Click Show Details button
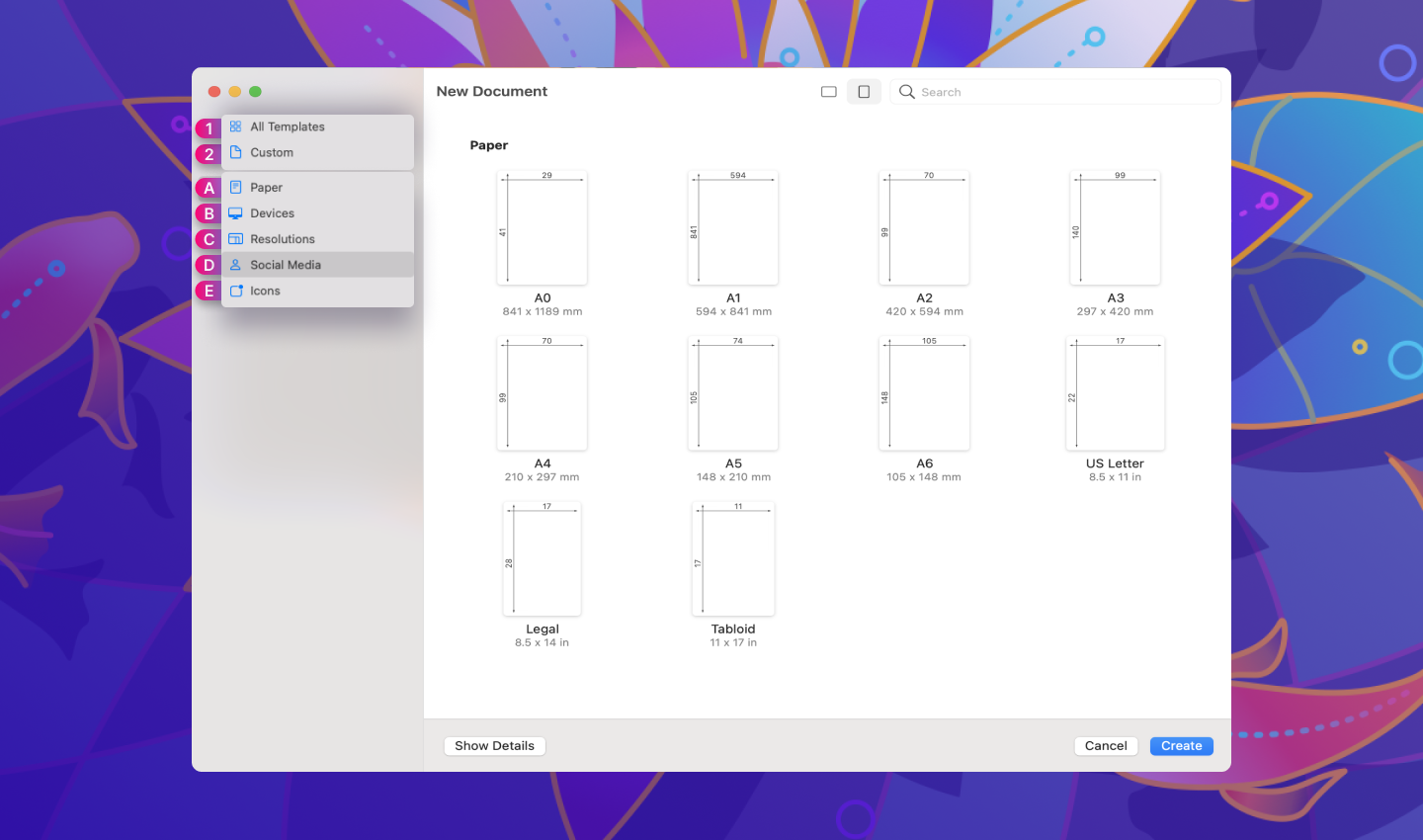1423x840 pixels. click(494, 746)
